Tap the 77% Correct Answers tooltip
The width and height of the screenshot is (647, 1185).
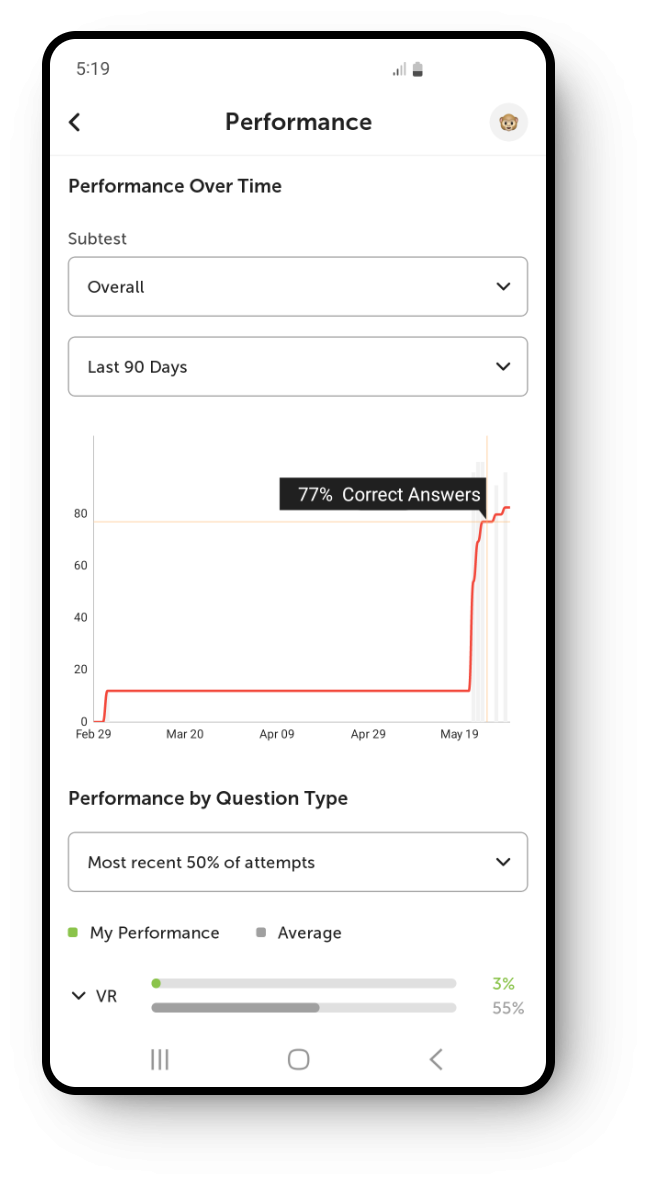tap(382, 494)
